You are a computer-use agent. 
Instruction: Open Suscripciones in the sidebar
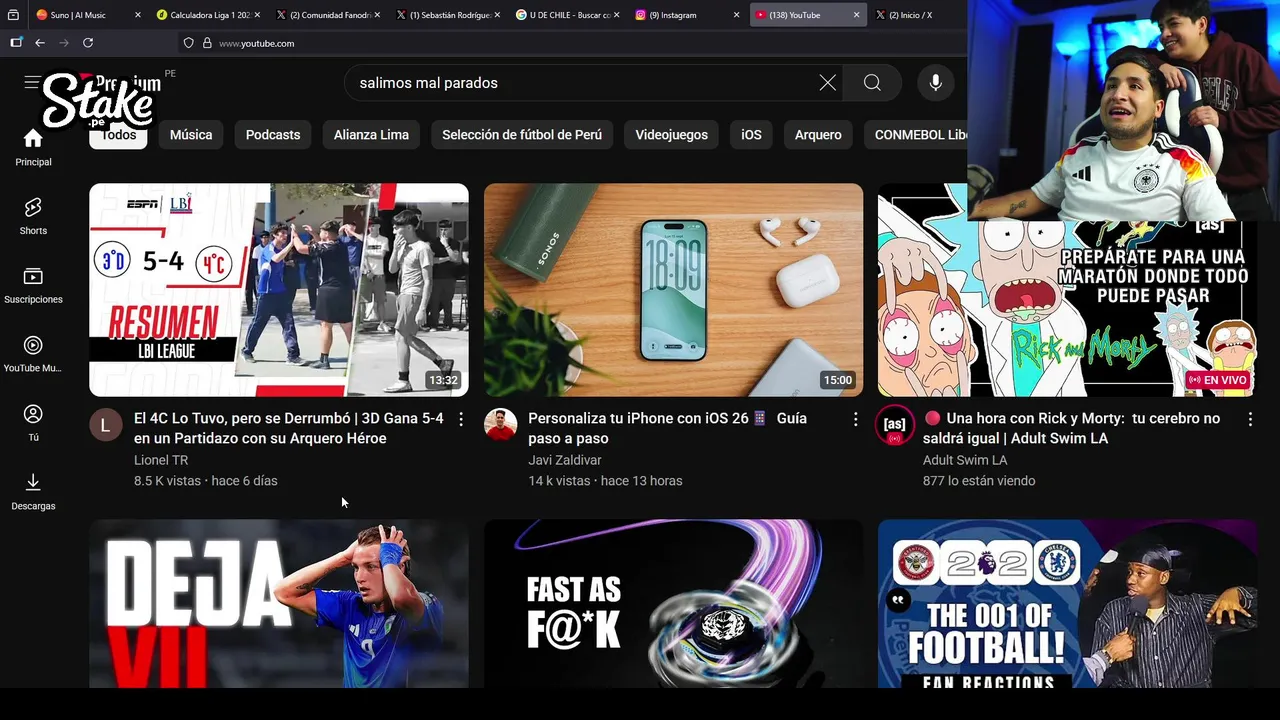tap(33, 285)
